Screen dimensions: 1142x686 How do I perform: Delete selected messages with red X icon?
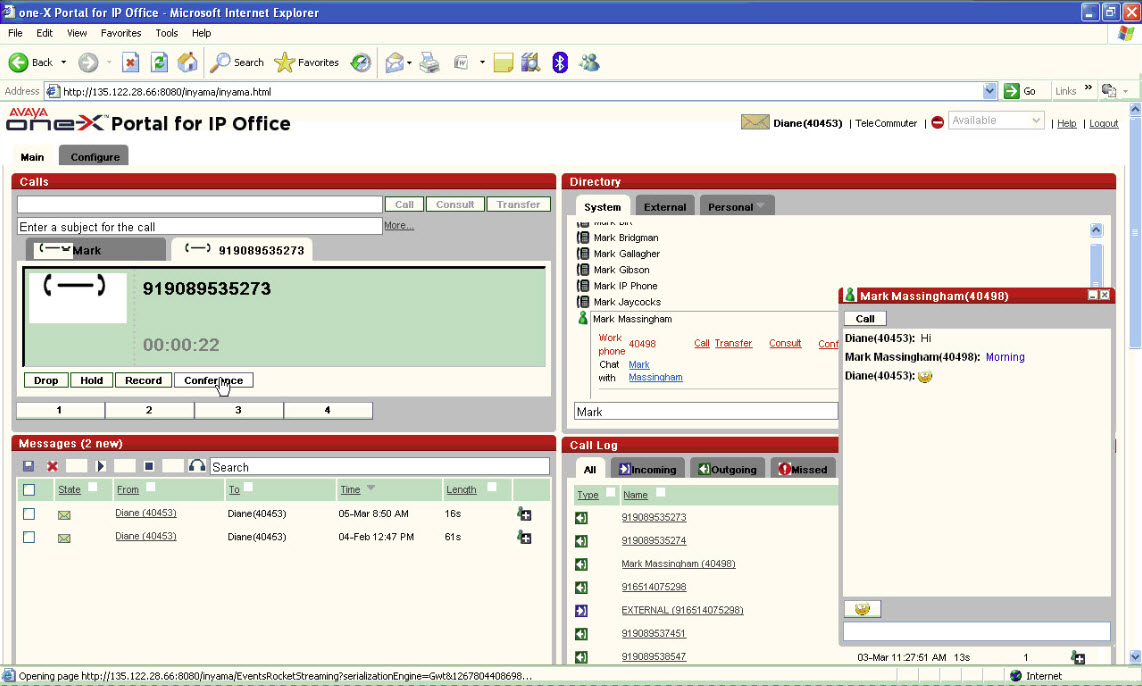coord(52,467)
